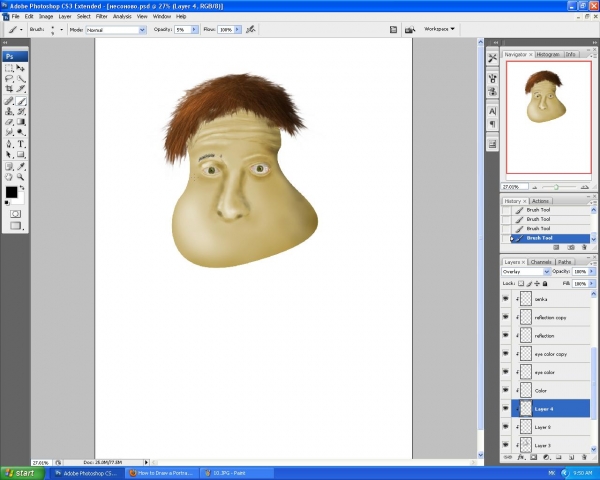Click the foreground color swatch
Viewport: 600px width, 480px height.
pos(11,193)
